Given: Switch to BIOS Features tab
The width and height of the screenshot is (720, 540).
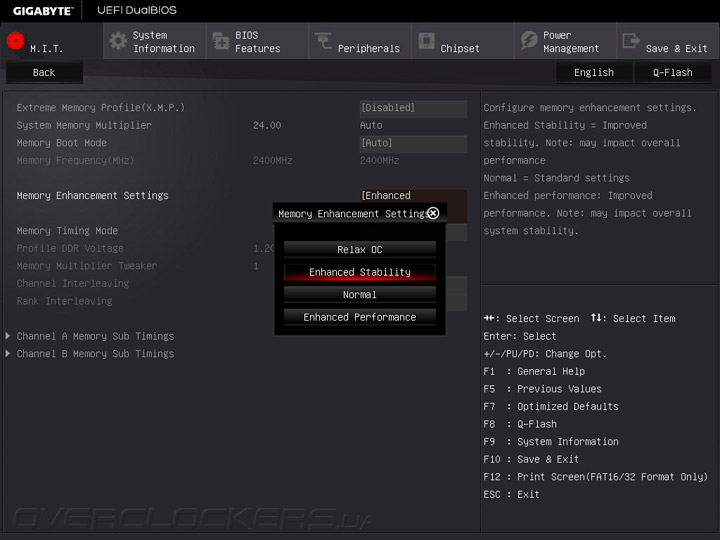Looking at the screenshot, I should tap(257, 41).
